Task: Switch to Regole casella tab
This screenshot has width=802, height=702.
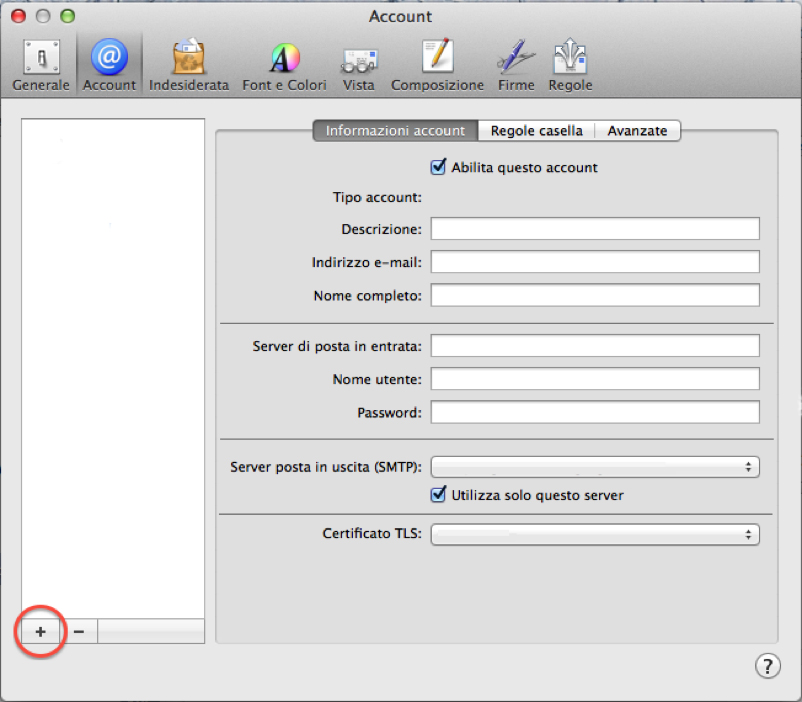Action: click(x=536, y=131)
